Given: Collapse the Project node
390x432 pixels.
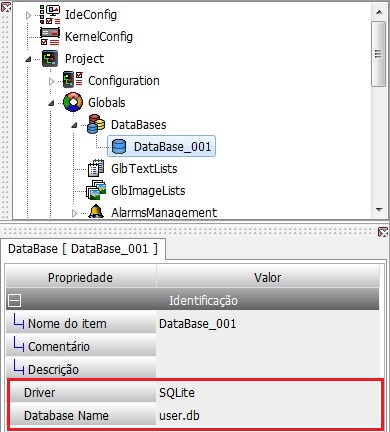Looking at the screenshot, I should pos(28,59).
